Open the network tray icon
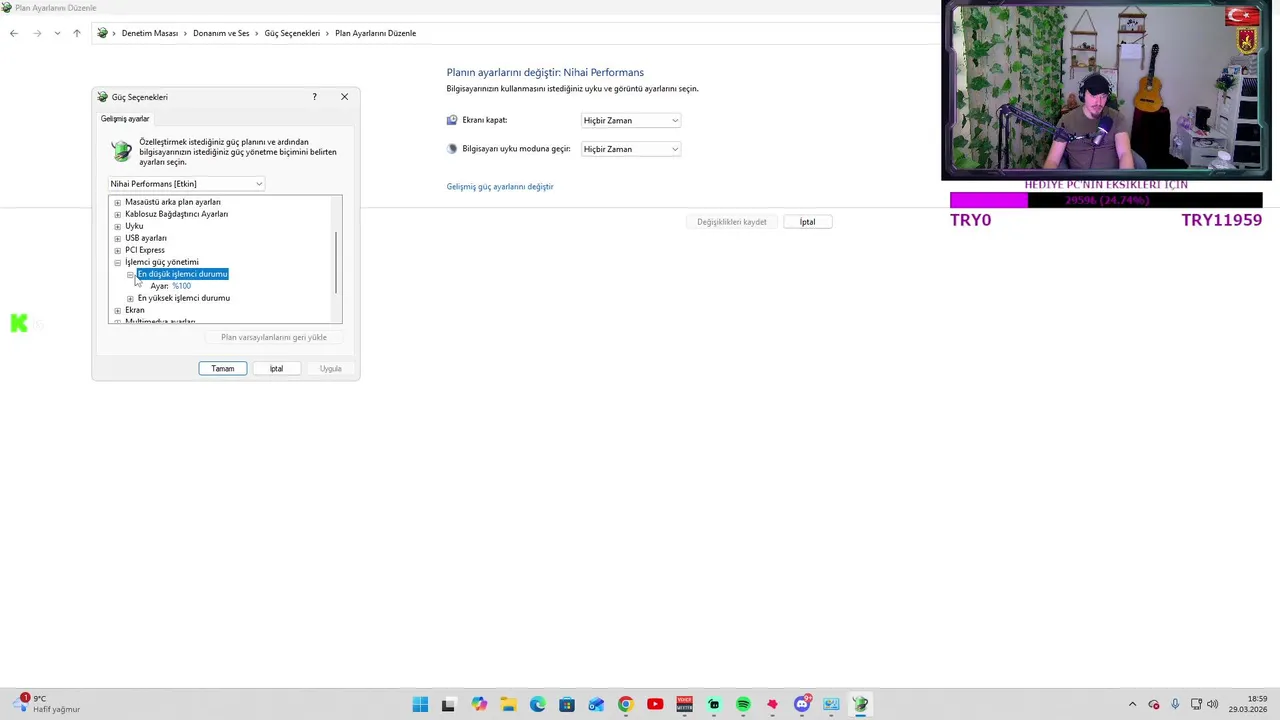Image resolution: width=1280 pixels, height=720 pixels. [1196, 704]
